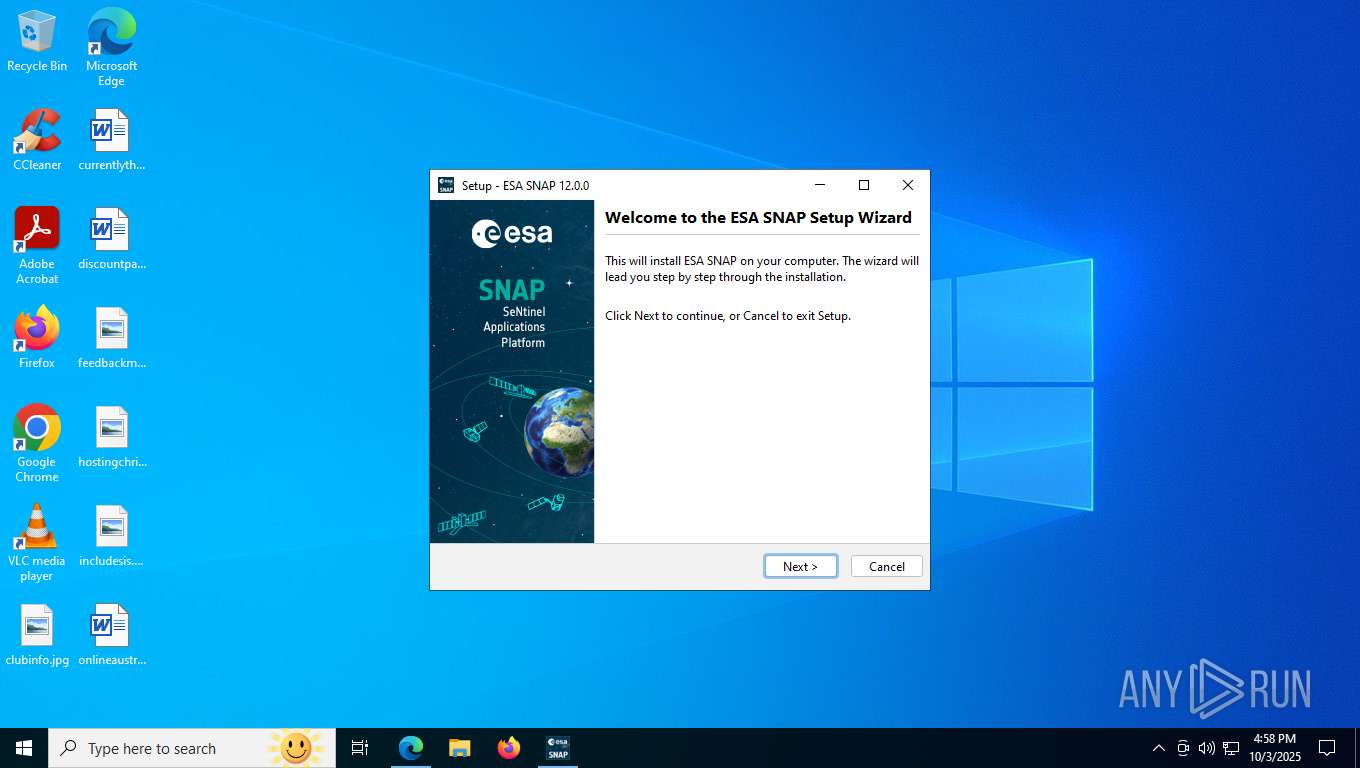This screenshot has width=1360, height=768.
Task: Open the notification center icon
Action: [x=1327, y=748]
